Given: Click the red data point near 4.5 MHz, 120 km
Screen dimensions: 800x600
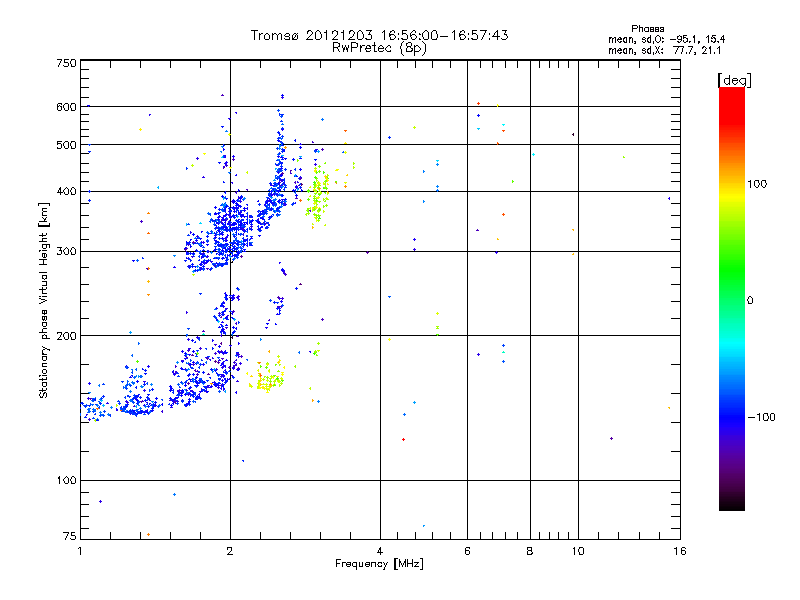Looking at the screenshot, I should [404, 439].
